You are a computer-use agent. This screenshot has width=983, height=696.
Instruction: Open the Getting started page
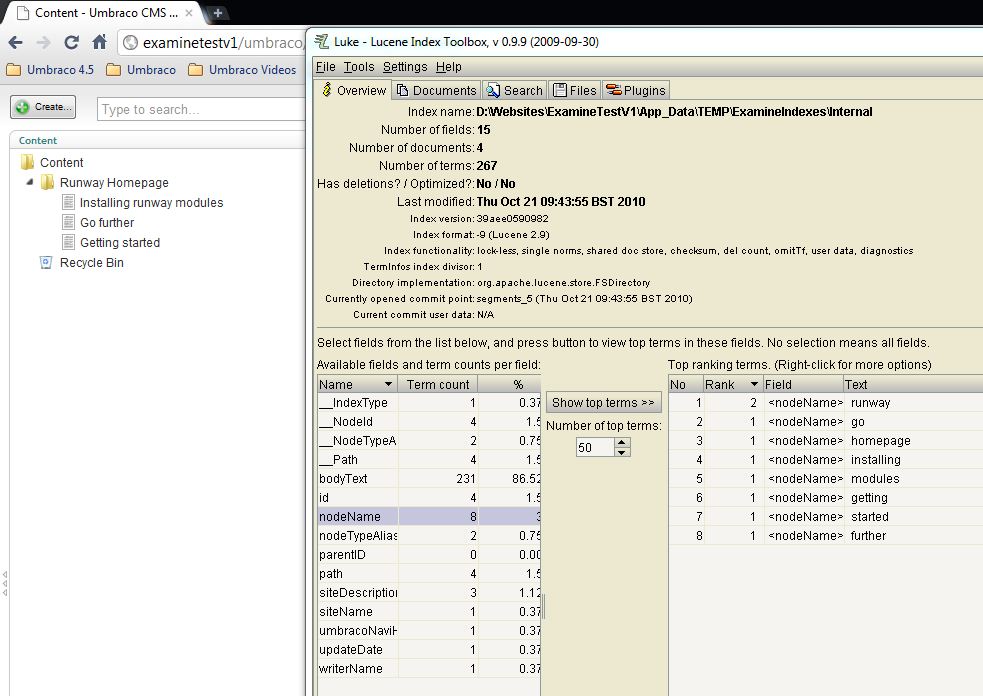(120, 243)
